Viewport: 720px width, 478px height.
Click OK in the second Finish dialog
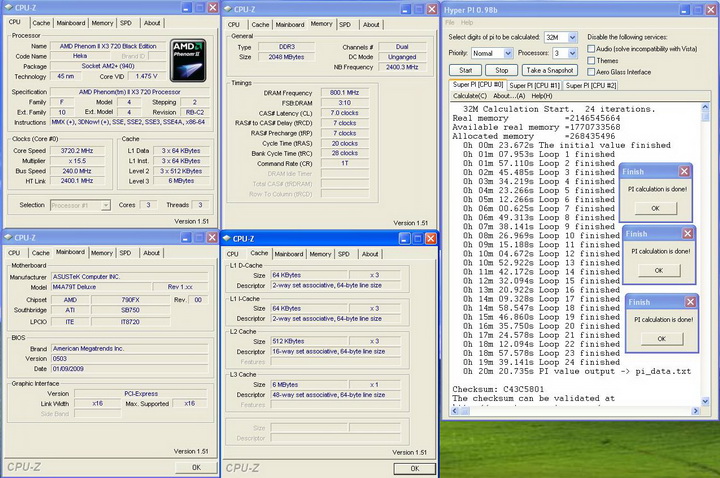point(658,270)
